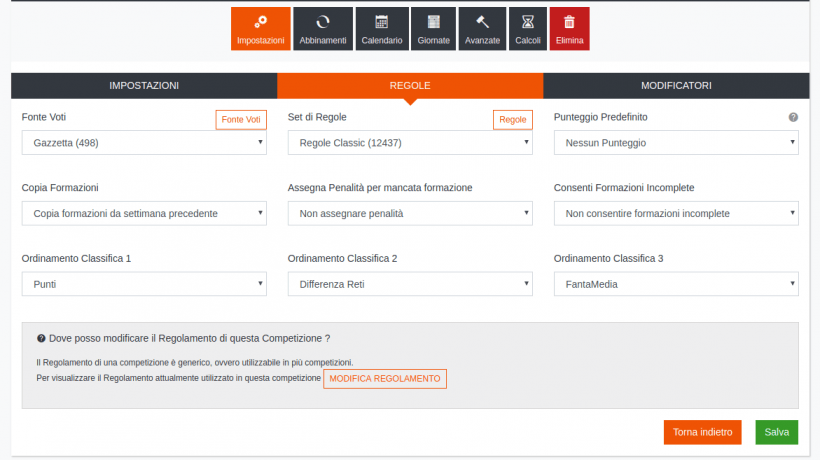Click help icon next to Punteggio Predefinito
Image resolution: width=820 pixels, height=460 pixels.
[793, 117]
